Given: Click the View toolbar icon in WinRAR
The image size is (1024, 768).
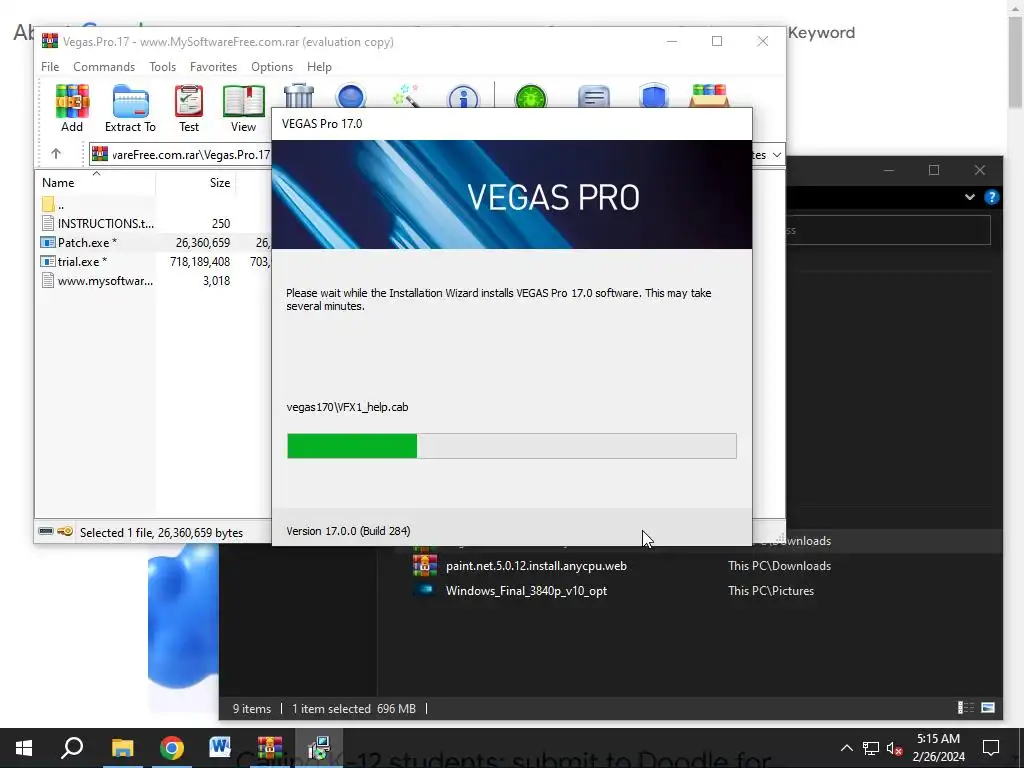Looking at the screenshot, I should pyautogui.click(x=244, y=109).
